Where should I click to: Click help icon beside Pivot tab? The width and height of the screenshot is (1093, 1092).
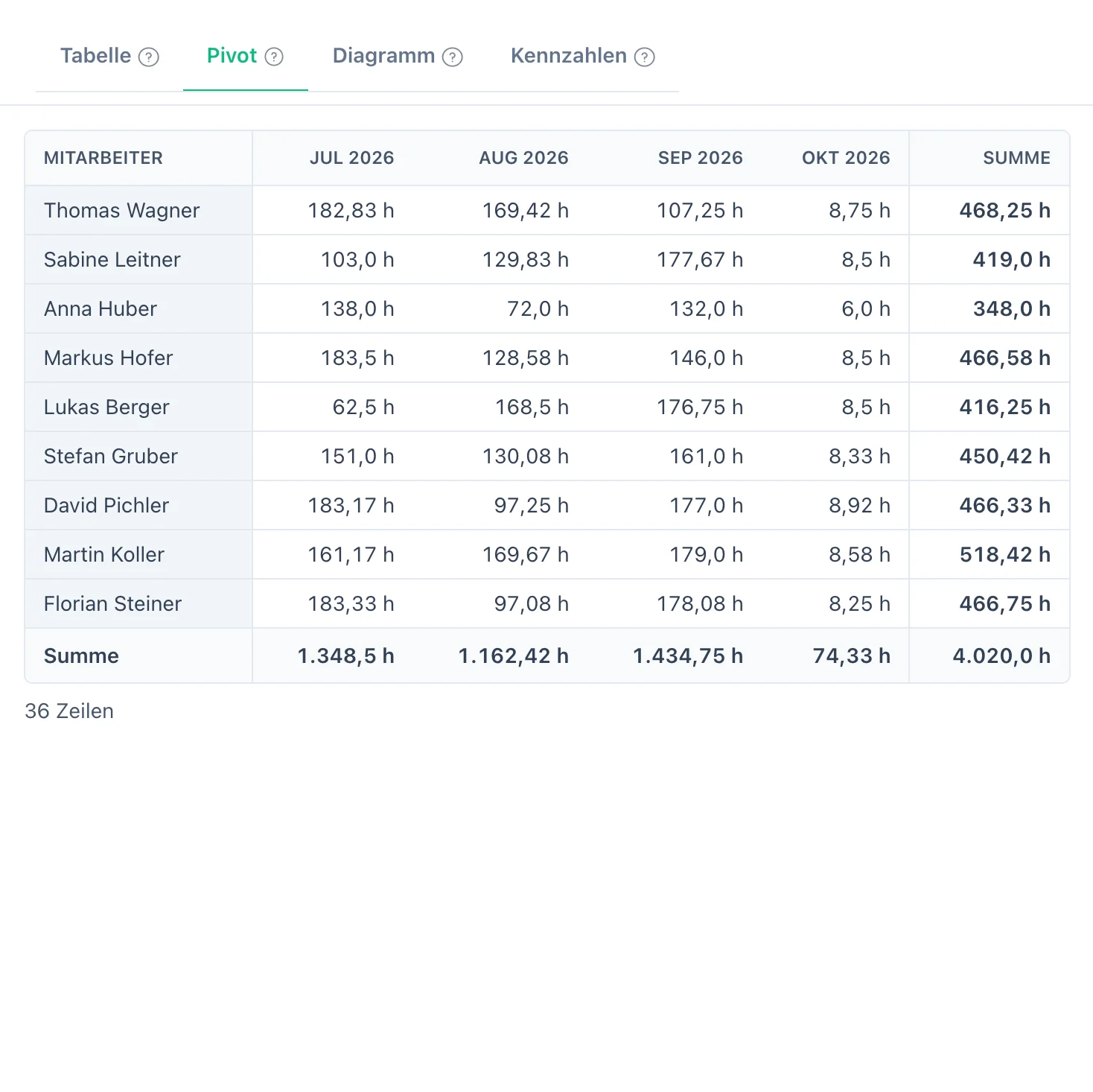point(274,57)
